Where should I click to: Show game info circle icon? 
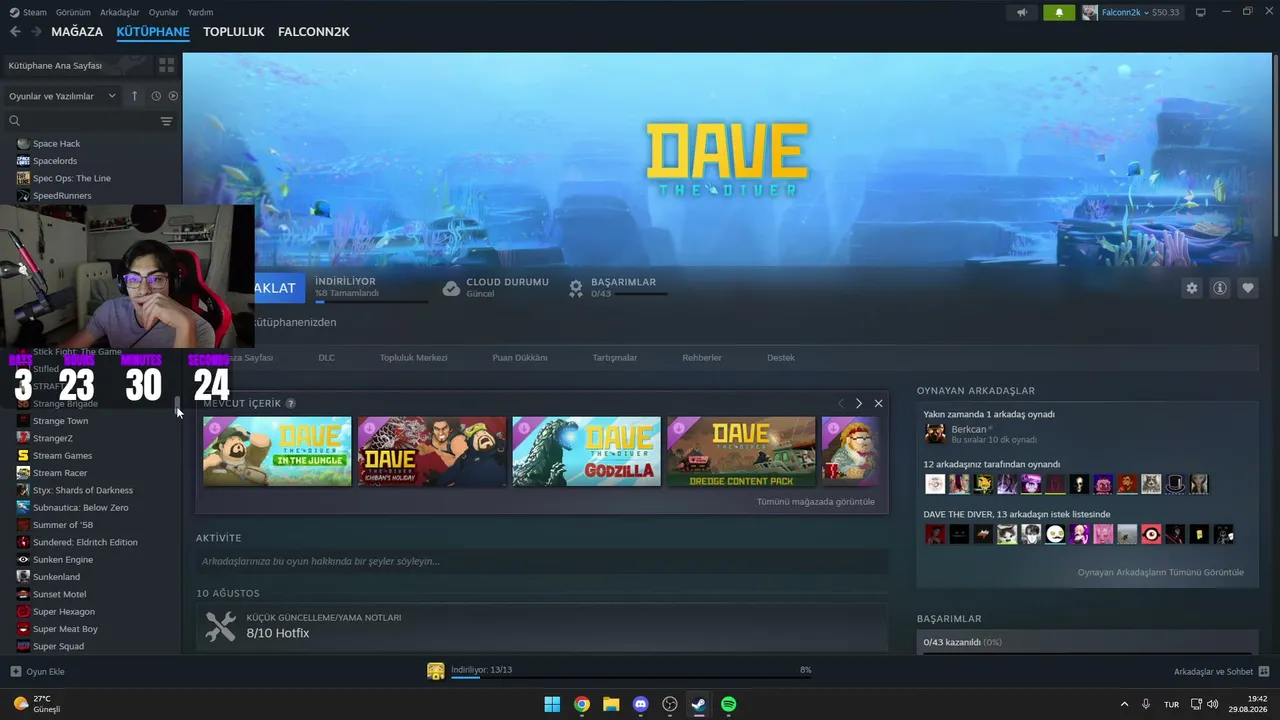[x=1220, y=288]
